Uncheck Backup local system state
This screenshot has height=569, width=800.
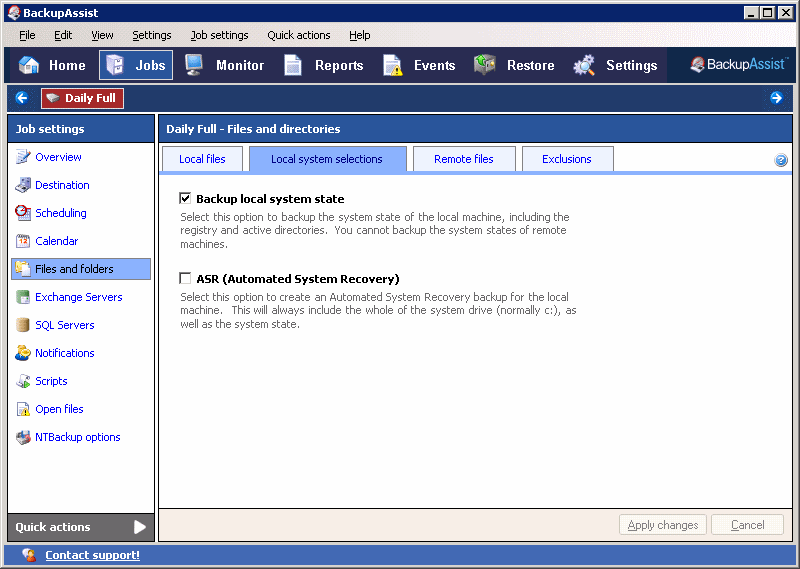(x=185, y=198)
